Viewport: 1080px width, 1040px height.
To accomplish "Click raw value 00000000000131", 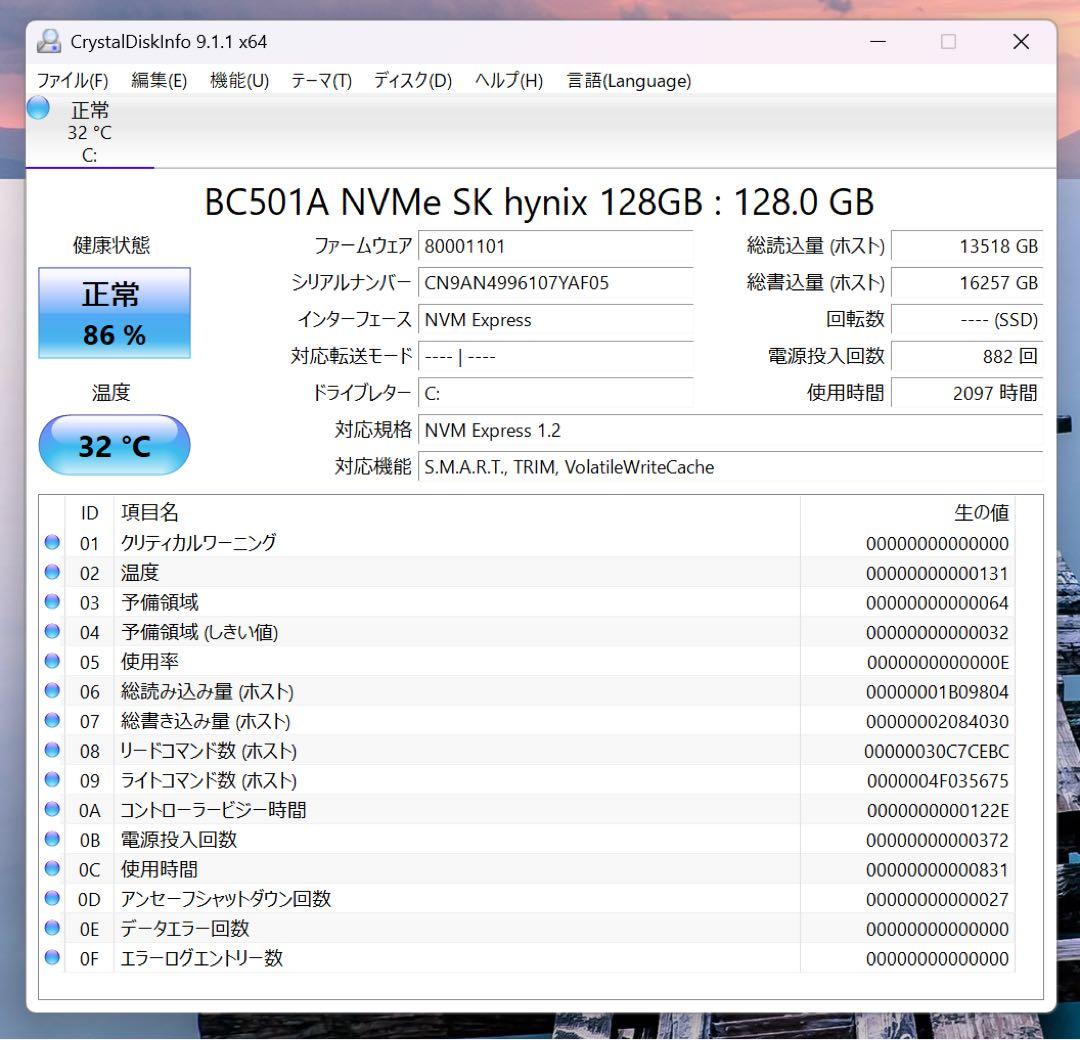I will pyautogui.click(x=937, y=573).
